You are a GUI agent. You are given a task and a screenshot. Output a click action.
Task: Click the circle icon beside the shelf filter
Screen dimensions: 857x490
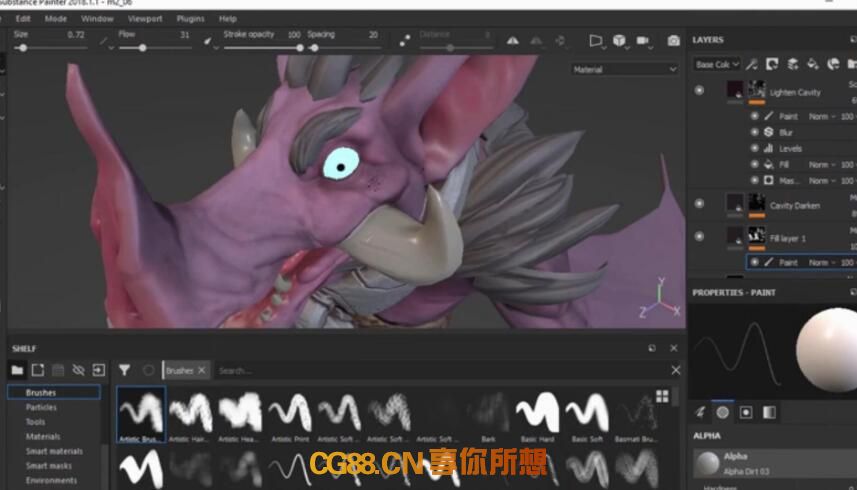148,370
